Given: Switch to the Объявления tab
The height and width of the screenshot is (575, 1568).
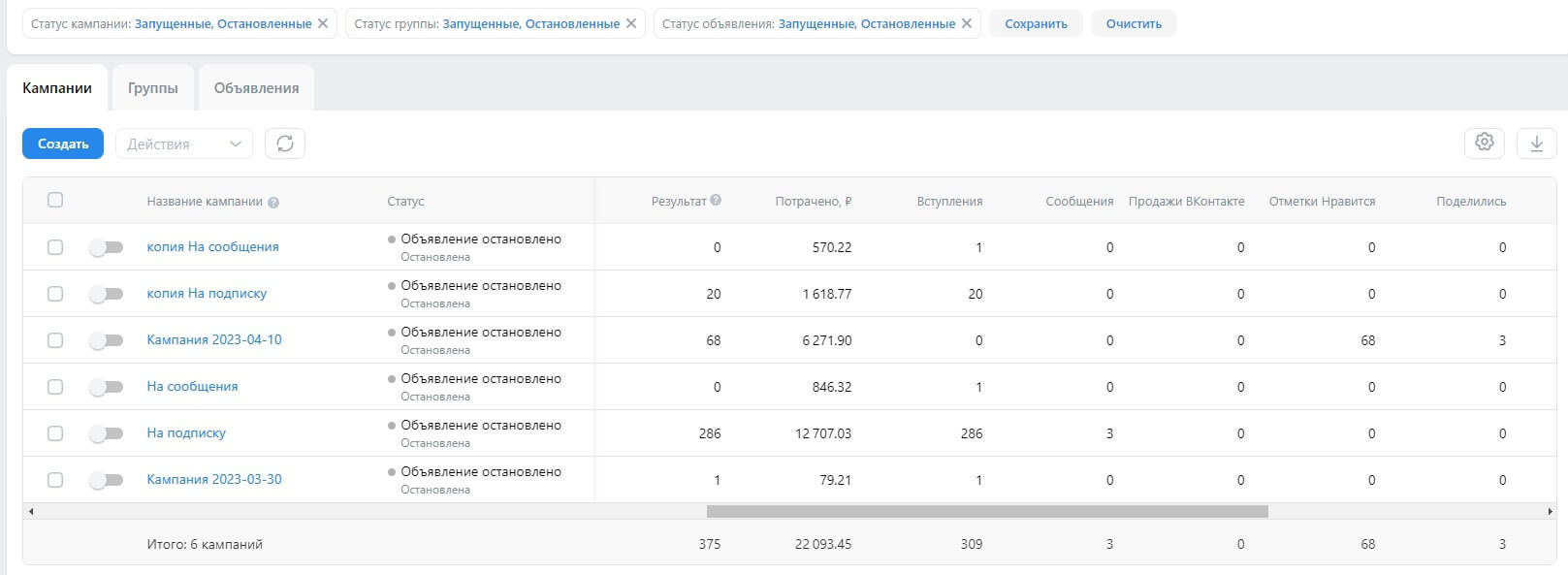Looking at the screenshot, I should click(x=256, y=88).
